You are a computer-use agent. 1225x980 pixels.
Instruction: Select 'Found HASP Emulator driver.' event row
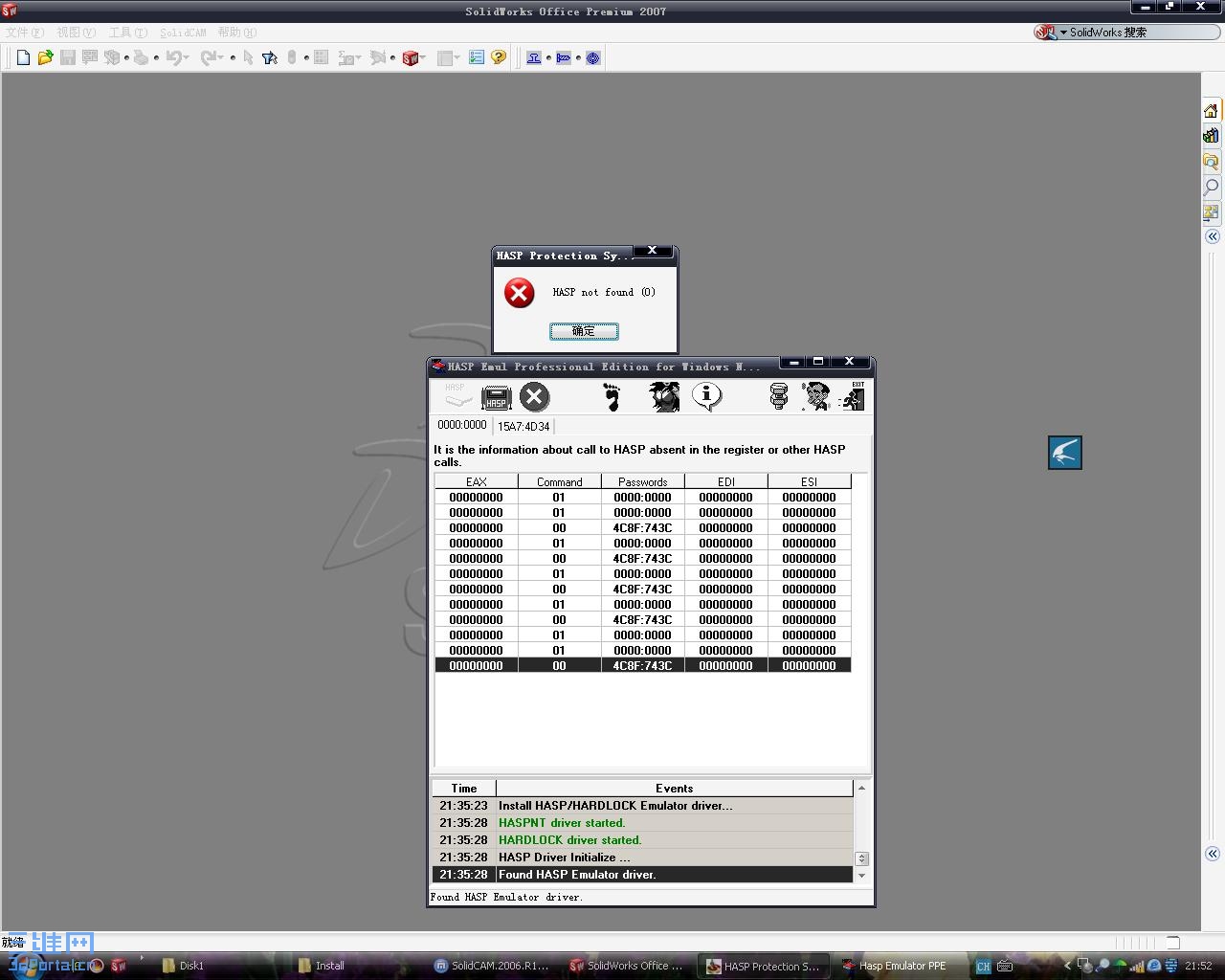[x=642, y=875]
